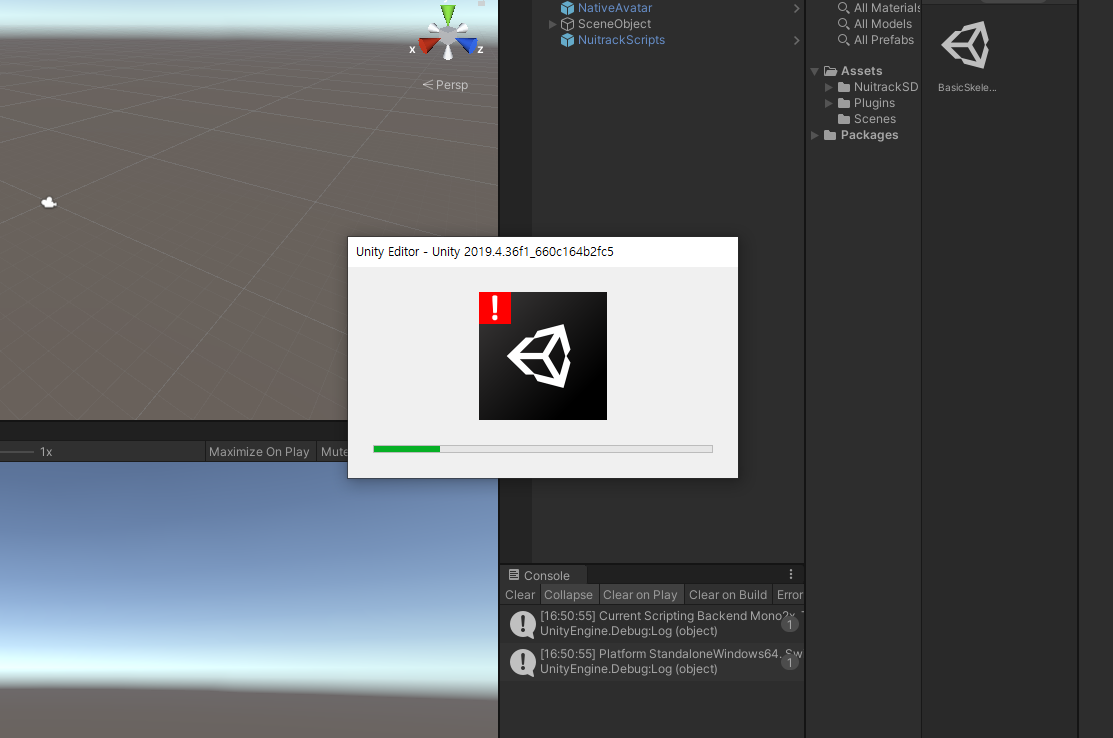
Task: Click the NuitrackScripts prefab cube icon
Action: tap(567, 40)
